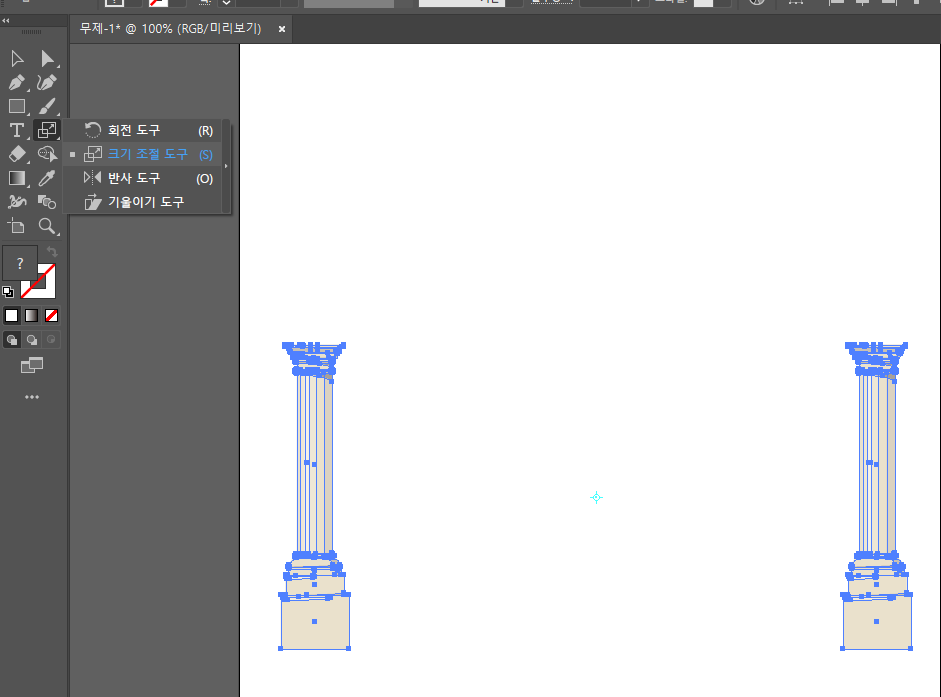Select the Eyedropper tool
The height and width of the screenshot is (697, 941).
[x=47, y=178]
